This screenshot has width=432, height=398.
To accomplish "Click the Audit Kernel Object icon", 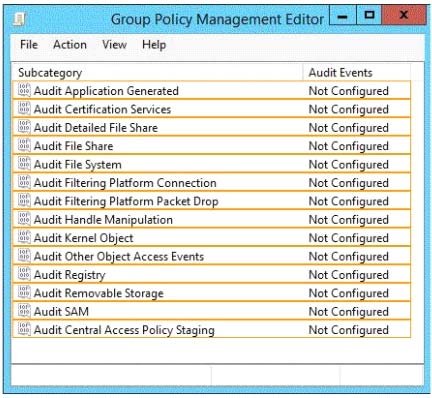I will click(x=24, y=237).
